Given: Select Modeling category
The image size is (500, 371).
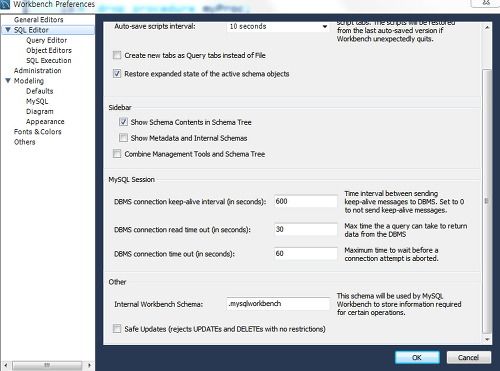Looking at the screenshot, I should pos(29,81).
